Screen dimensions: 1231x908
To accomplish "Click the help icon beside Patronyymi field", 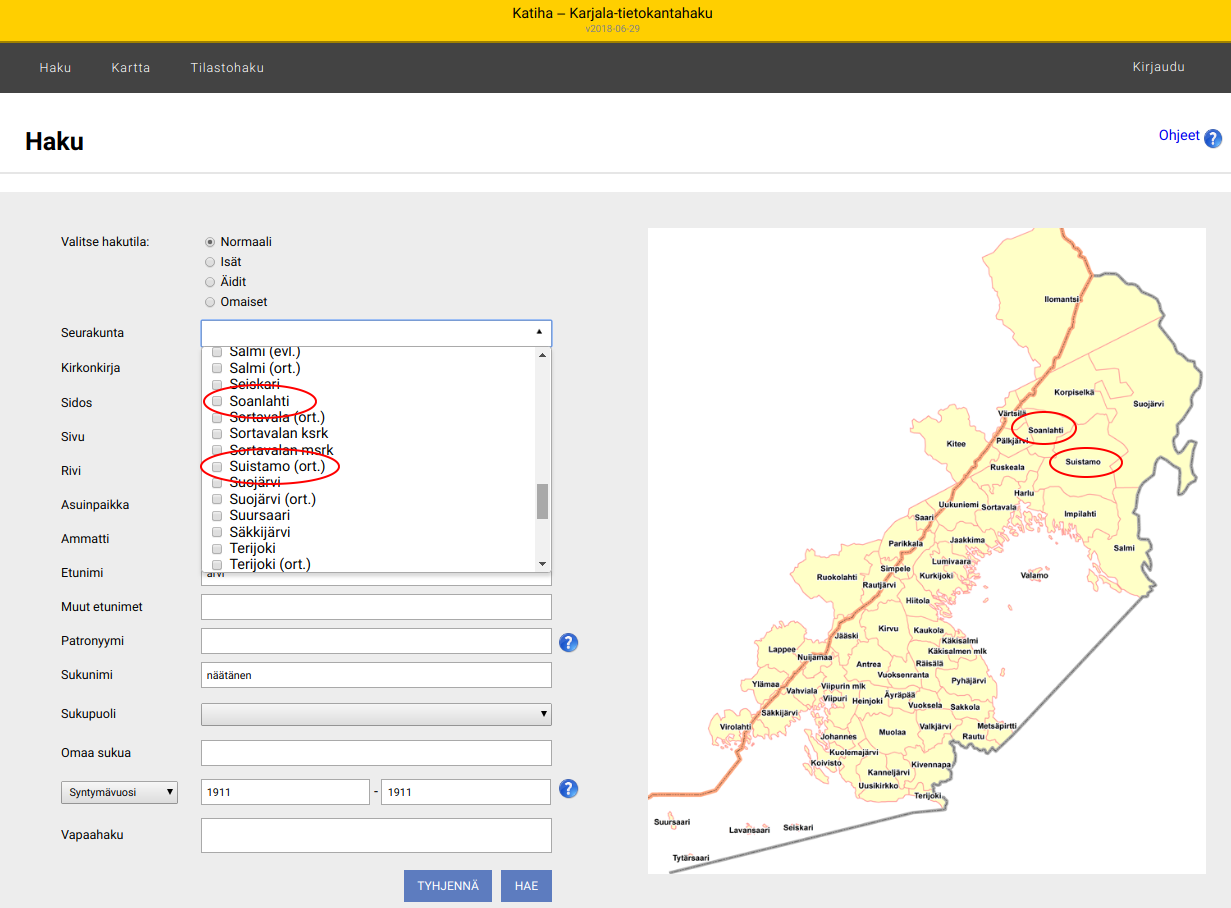I will 569,642.
